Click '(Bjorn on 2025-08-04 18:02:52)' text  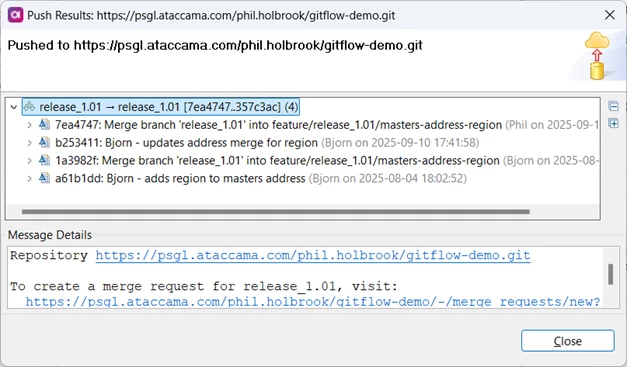click(x=387, y=178)
